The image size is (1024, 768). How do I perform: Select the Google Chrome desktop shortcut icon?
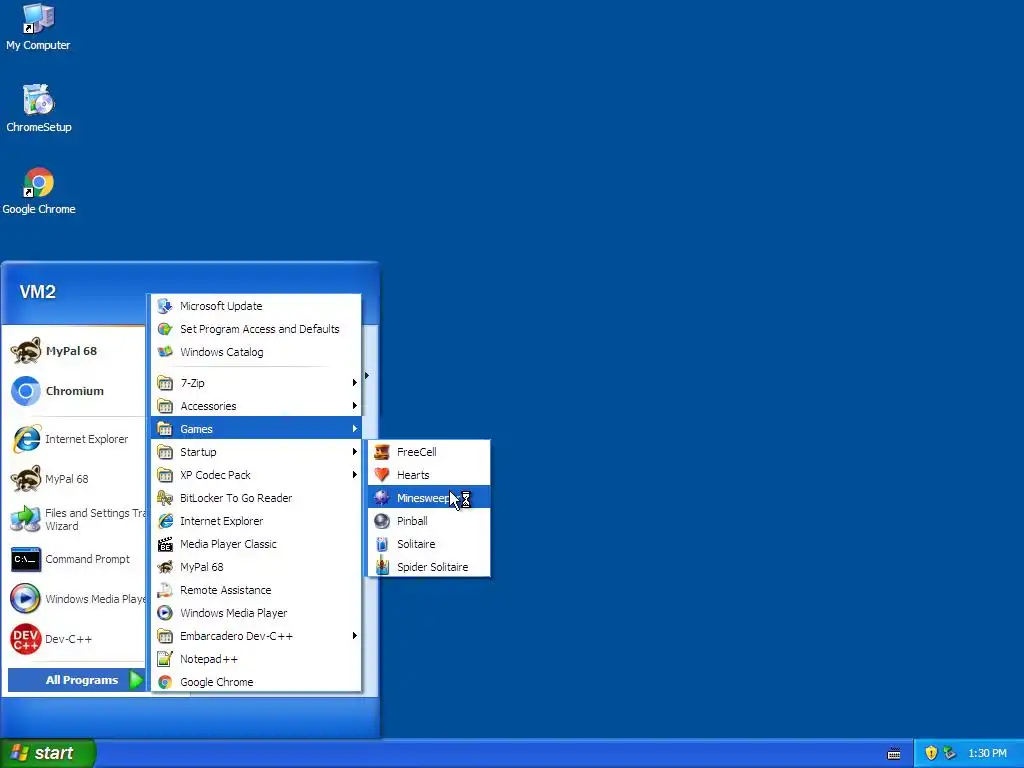tap(39, 191)
